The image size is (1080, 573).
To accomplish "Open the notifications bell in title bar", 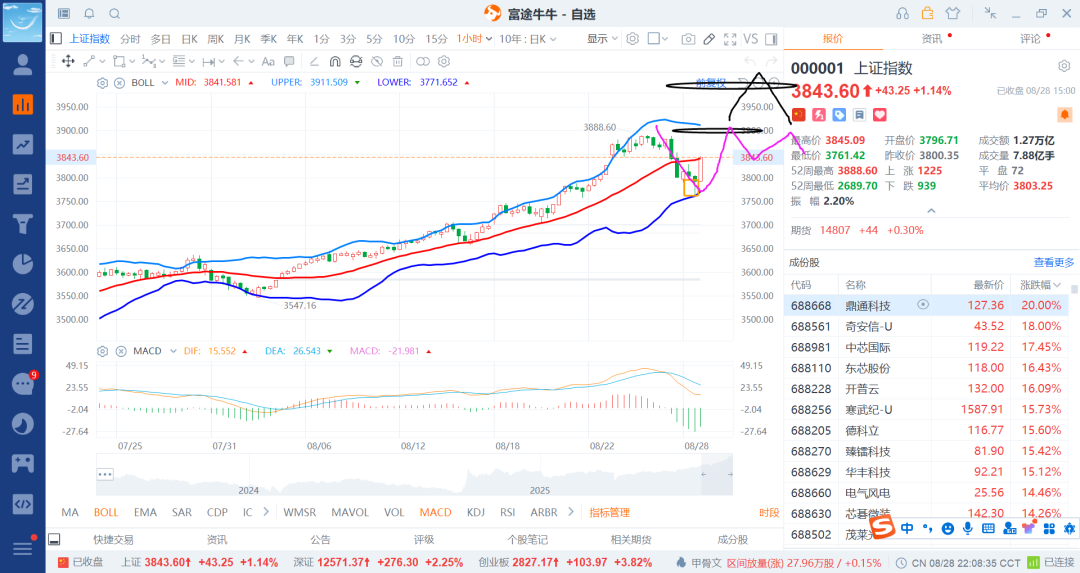I will click(x=90, y=14).
